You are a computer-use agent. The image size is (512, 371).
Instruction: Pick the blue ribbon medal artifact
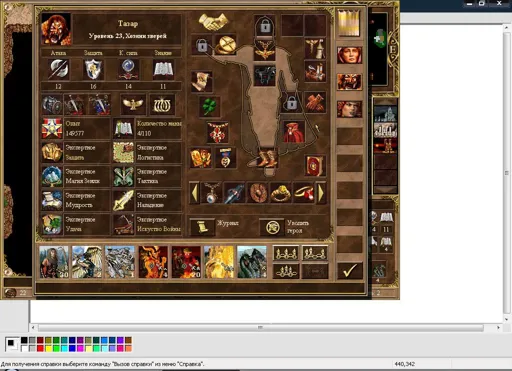(x=226, y=158)
